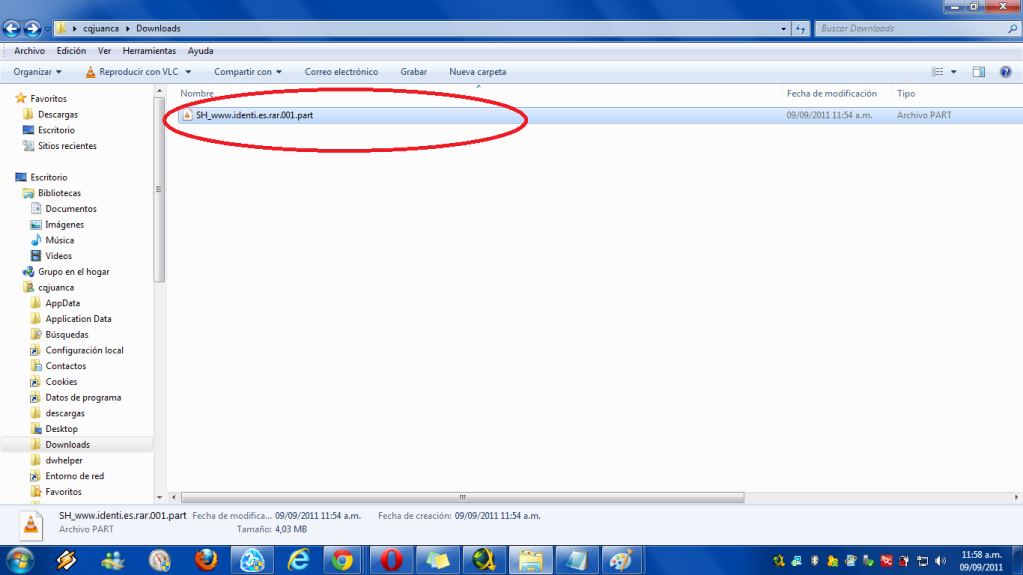The image size is (1023, 575).
Task: Open Bibliotecas in navigation tree
Action: click(59, 193)
